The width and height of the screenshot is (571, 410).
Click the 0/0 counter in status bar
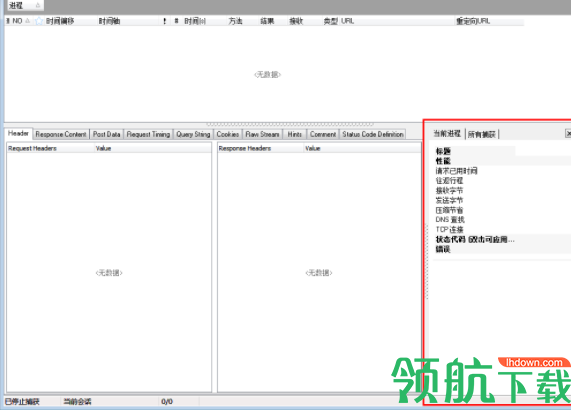[x=167, y=402]
